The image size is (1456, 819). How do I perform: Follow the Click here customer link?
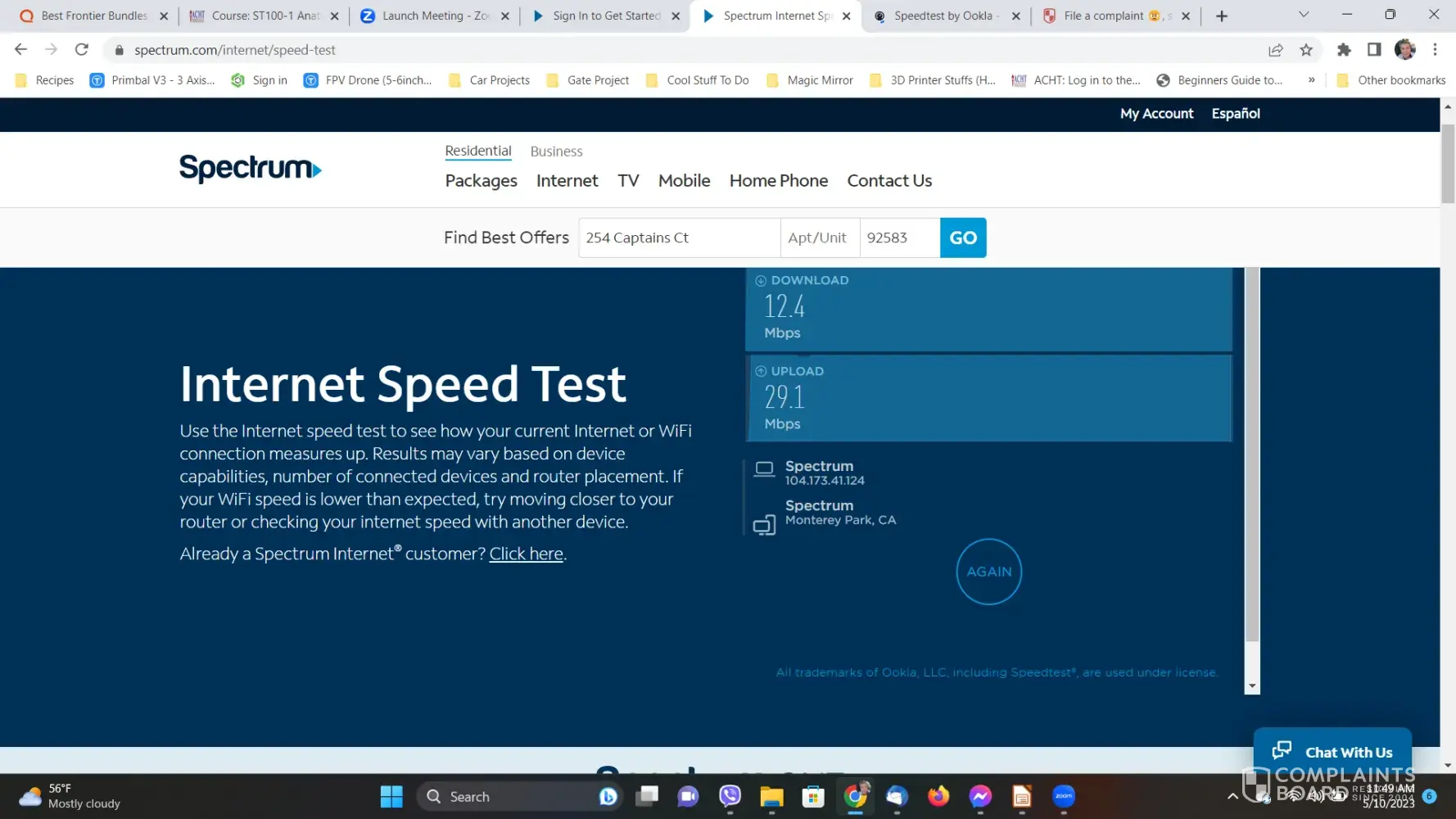pos(526,554)
